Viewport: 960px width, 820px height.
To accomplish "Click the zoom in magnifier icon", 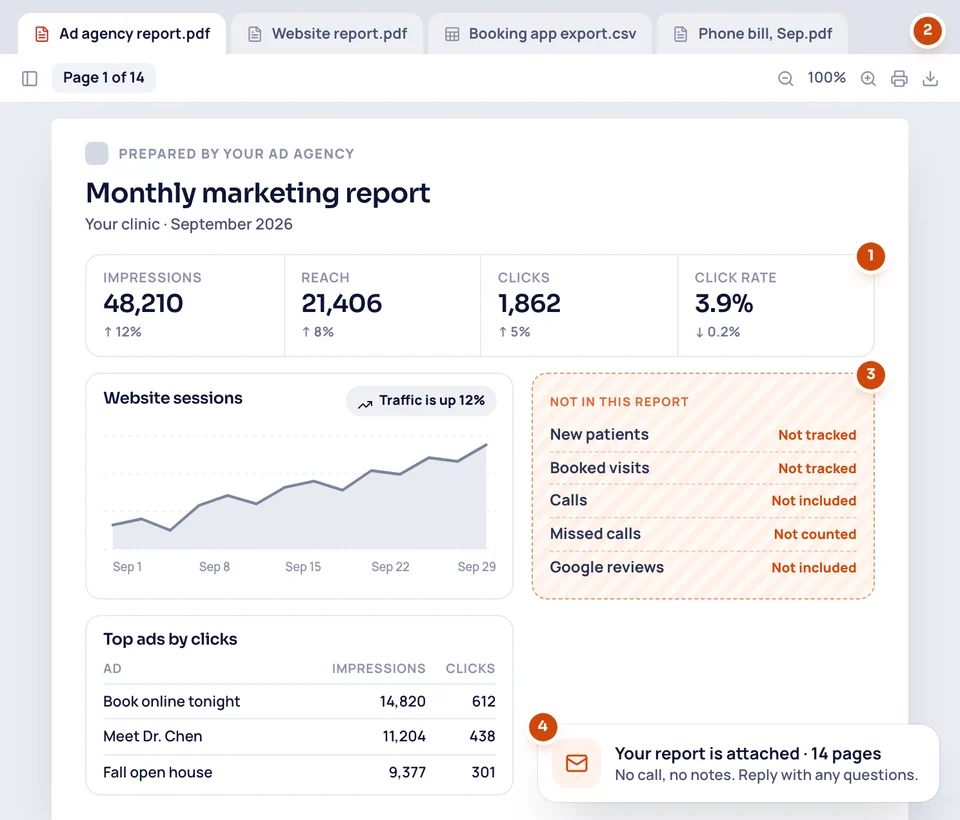I will (868, 78).
